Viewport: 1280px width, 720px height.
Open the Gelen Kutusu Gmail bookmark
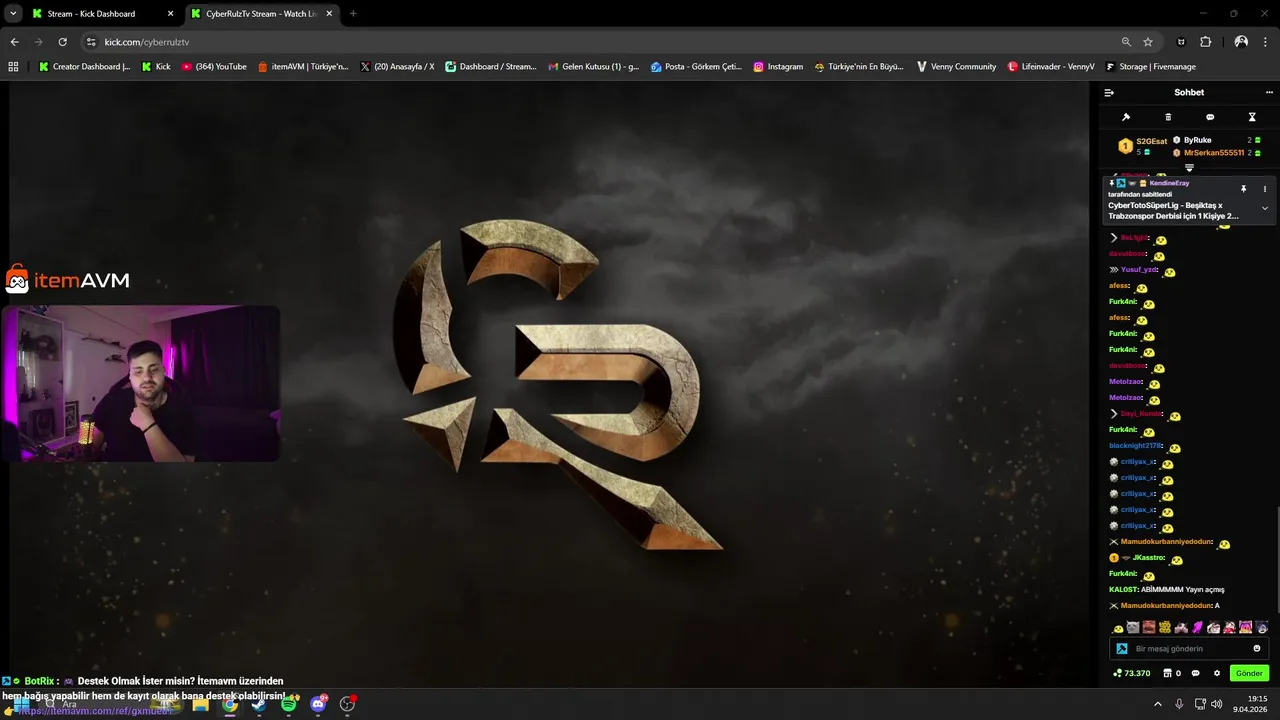pyautogui.click(x=593, y=67)
